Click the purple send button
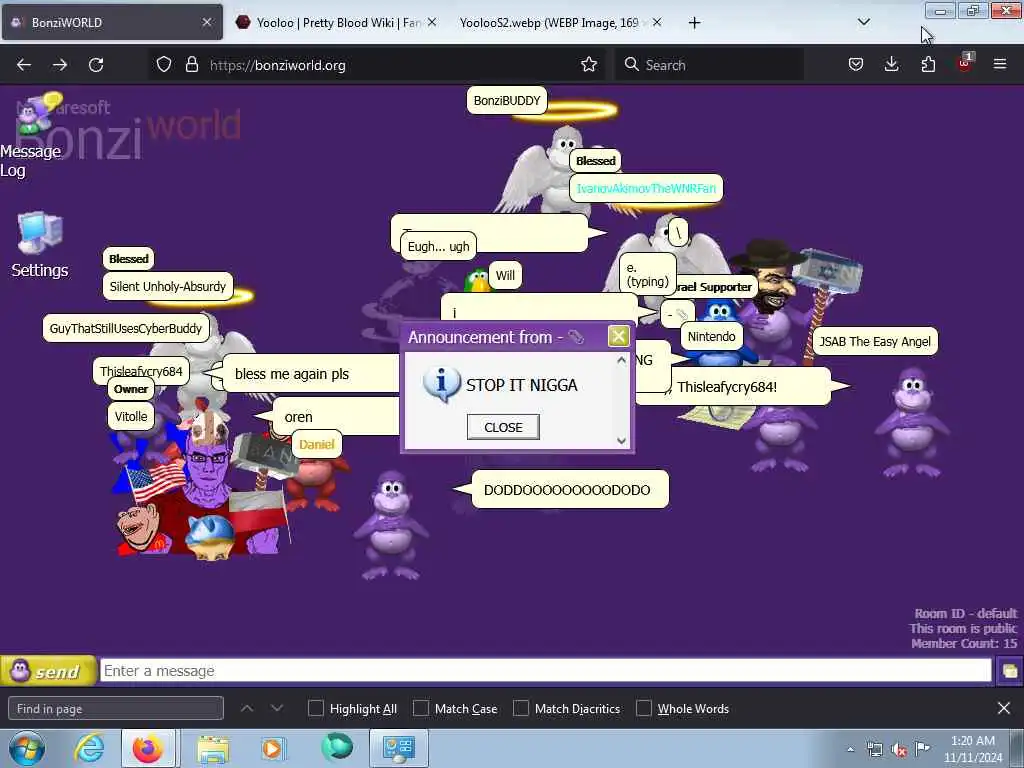 click(48, 671)
